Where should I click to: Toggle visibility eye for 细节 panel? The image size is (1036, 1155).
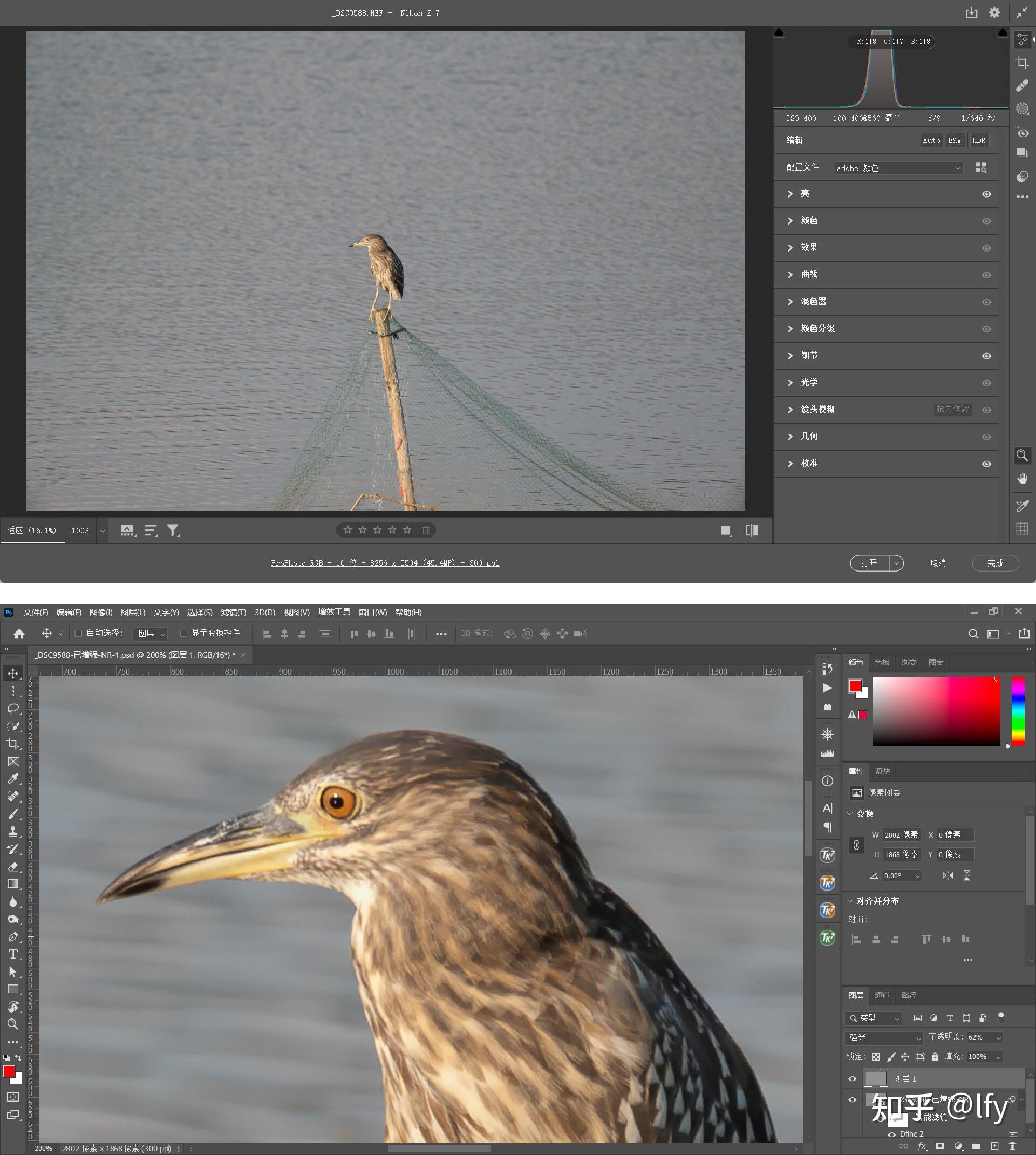[986, 356]
